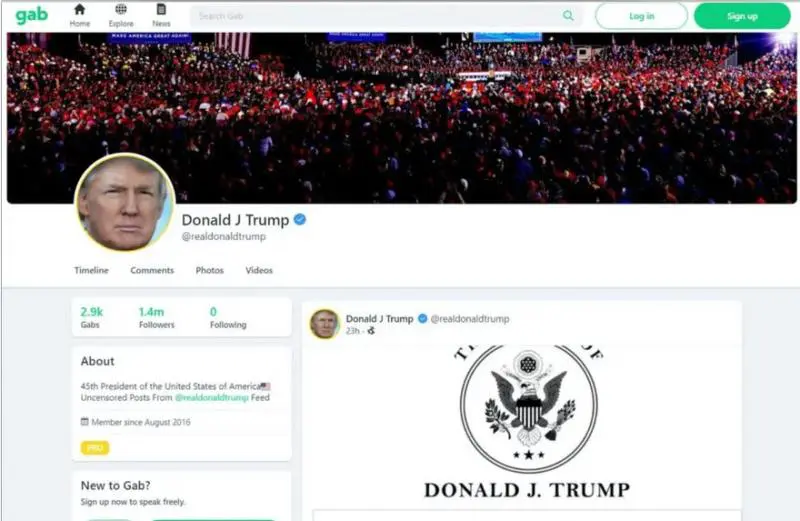Open the Home icon in navigation

tap(80, 10)
